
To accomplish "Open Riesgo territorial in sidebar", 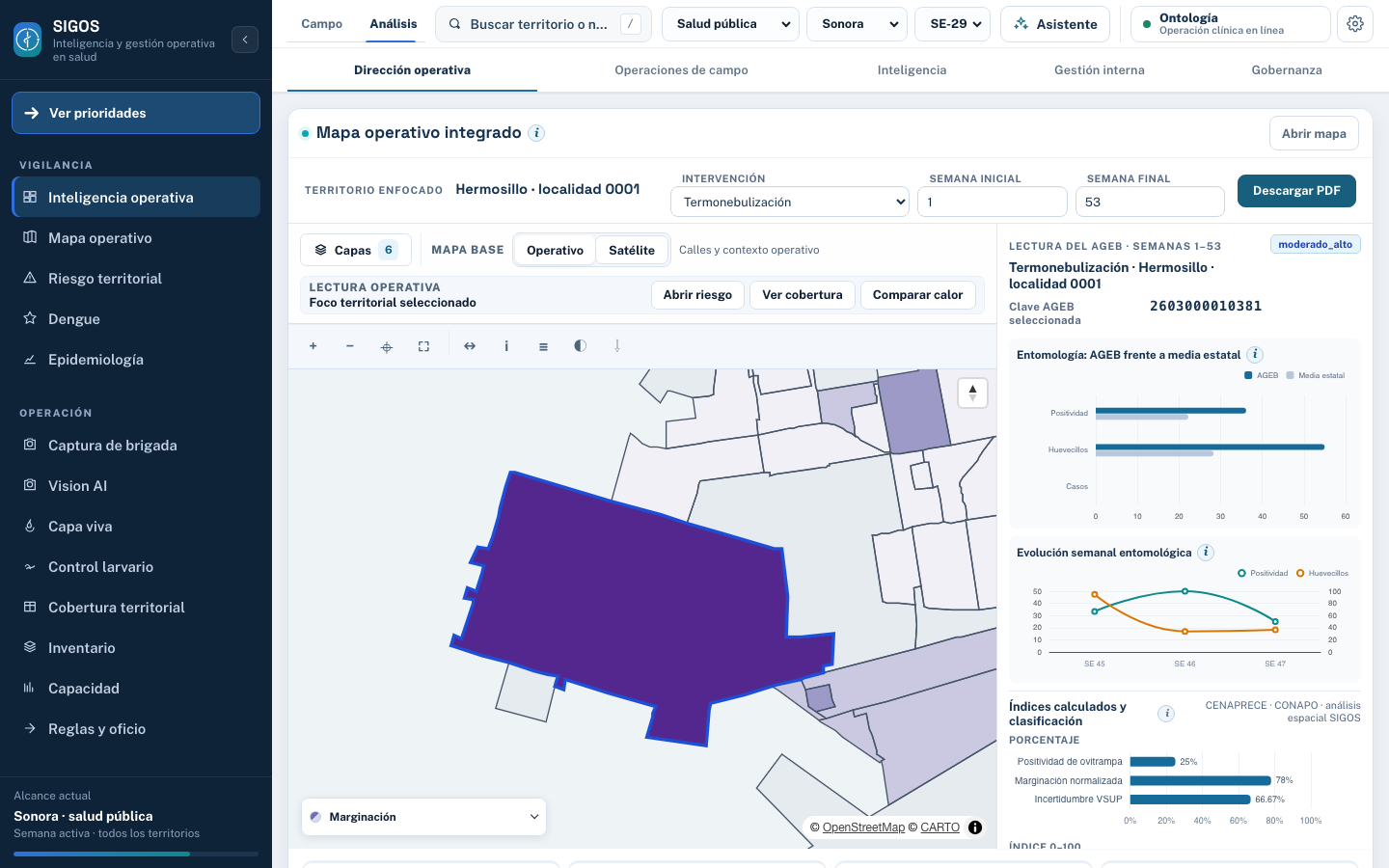I will [136, 279].
